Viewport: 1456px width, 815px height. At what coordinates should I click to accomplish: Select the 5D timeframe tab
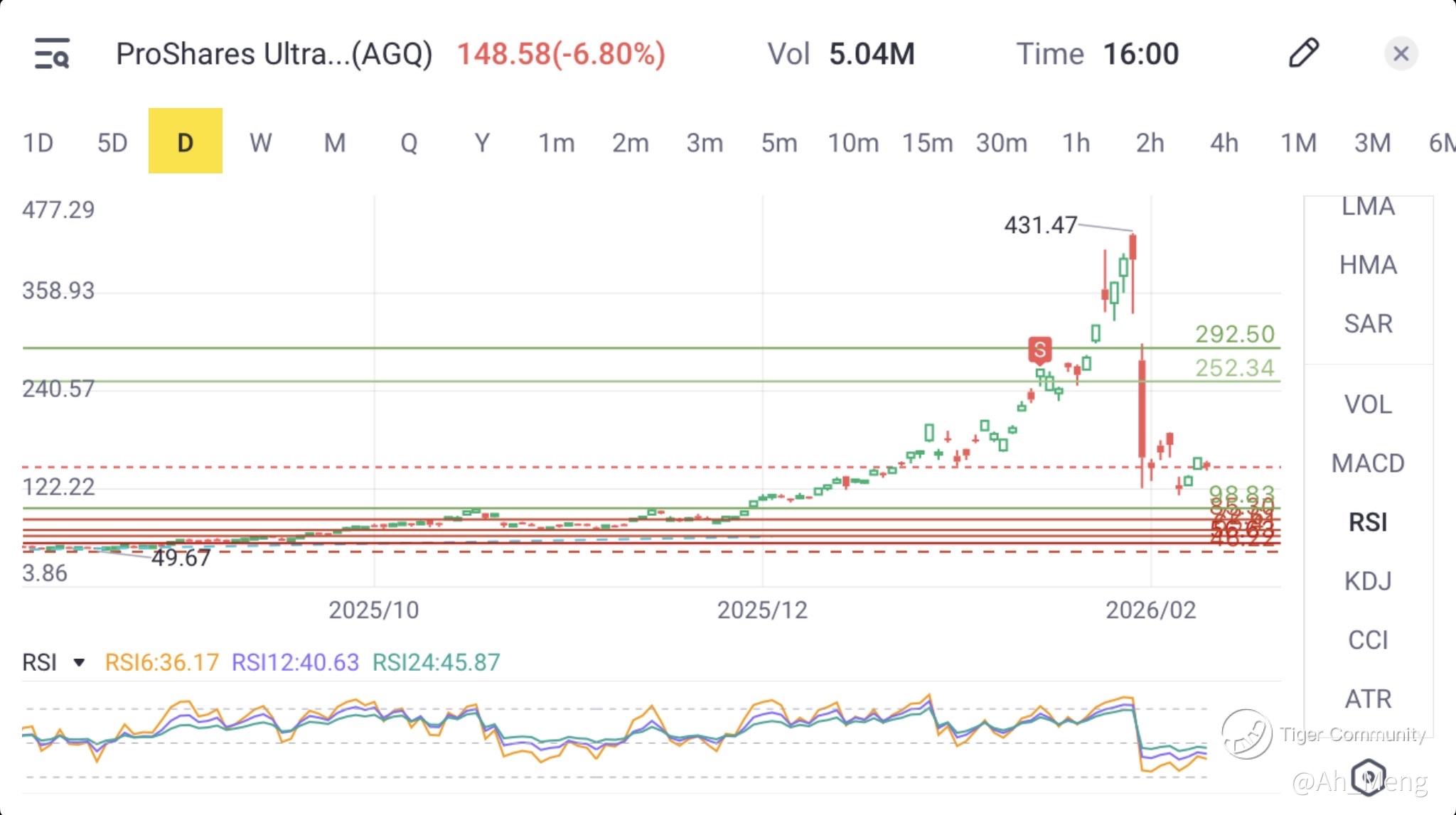(x=112, y=143)
